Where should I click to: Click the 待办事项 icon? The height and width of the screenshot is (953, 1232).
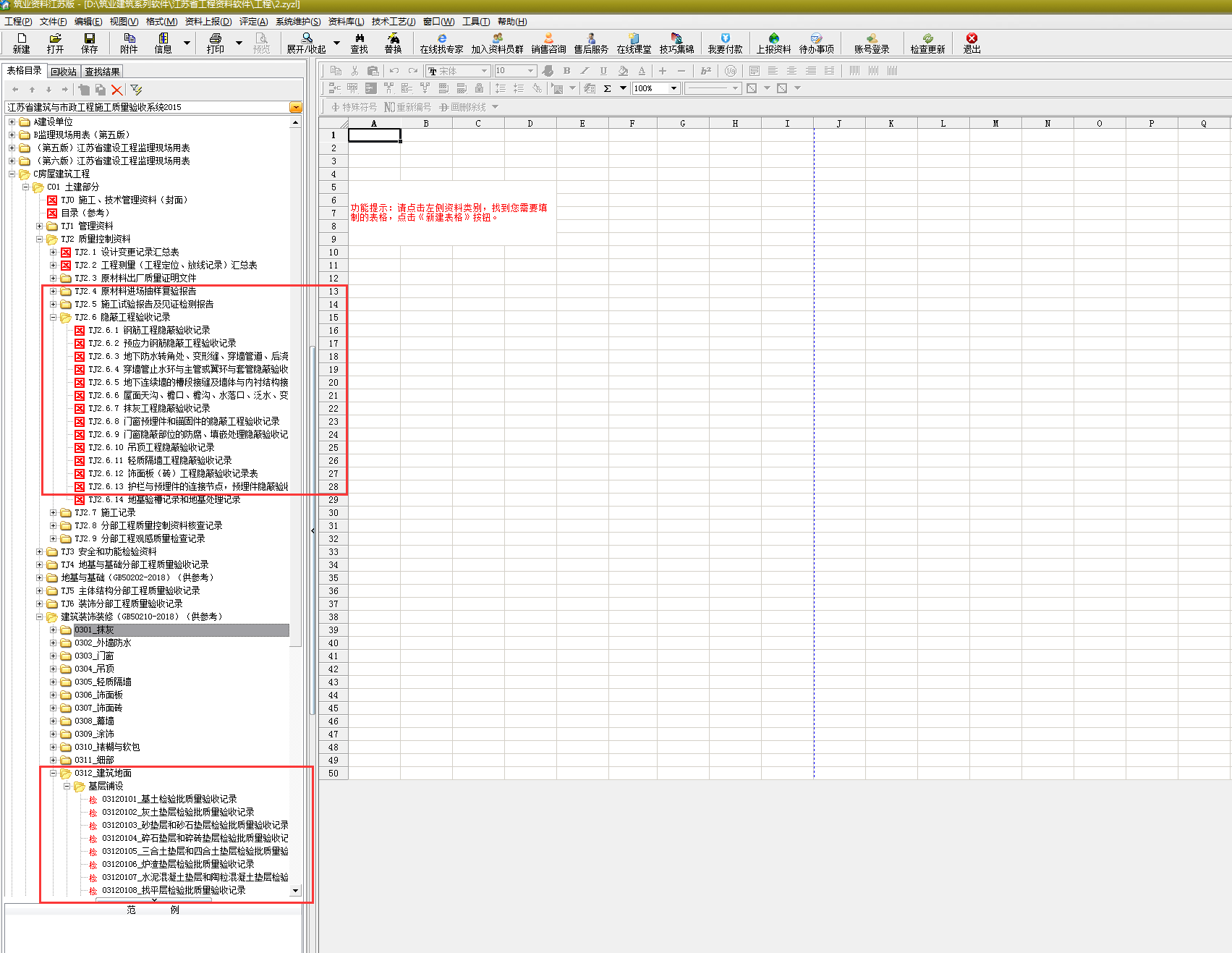pyautogui.click(x=817, y=43)
